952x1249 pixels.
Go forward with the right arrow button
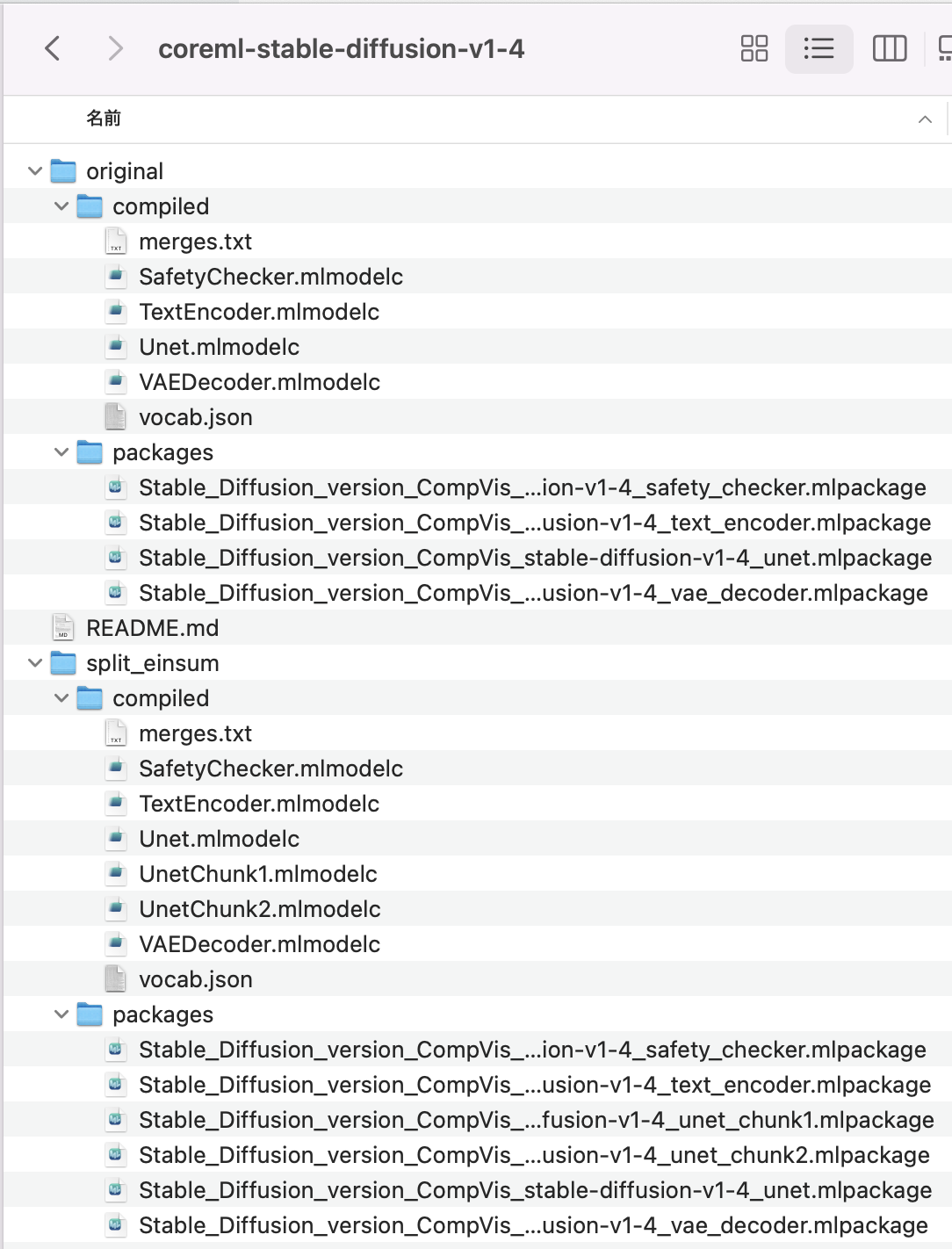click(x=115, y=48)
